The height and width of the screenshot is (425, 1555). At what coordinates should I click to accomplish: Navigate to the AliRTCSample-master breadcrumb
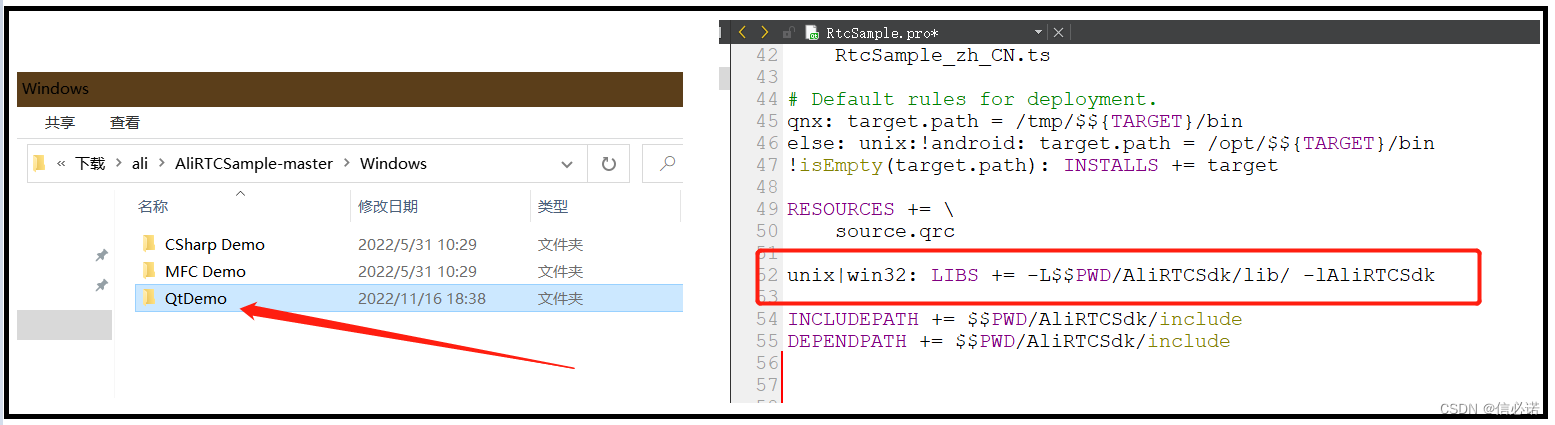(x=254, y=163)
